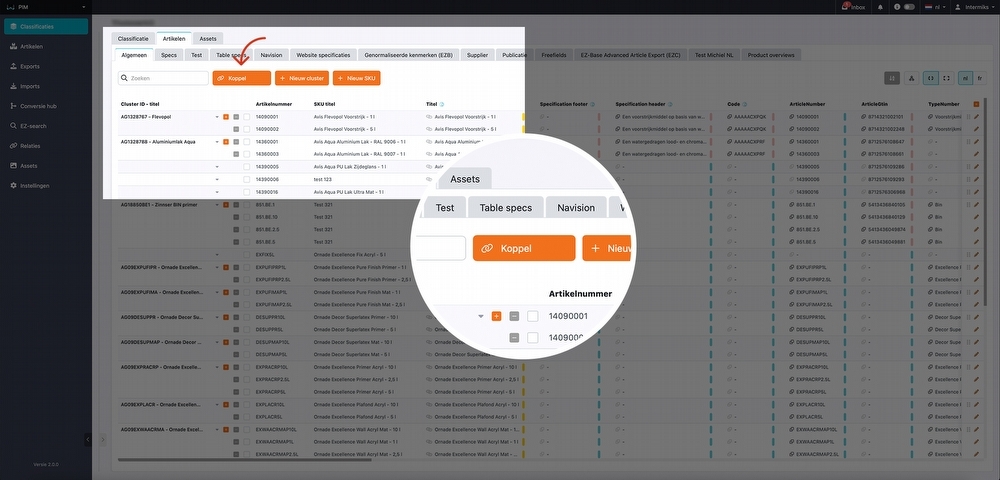Click the notifications bell icon
Image resolution: width=1000 pixels, height=480 pixels.
click(880, 7)
